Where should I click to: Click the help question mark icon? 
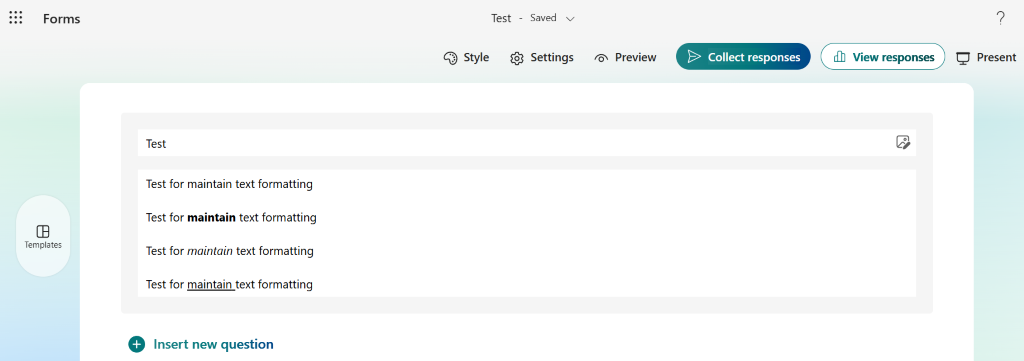point(1000,18)
